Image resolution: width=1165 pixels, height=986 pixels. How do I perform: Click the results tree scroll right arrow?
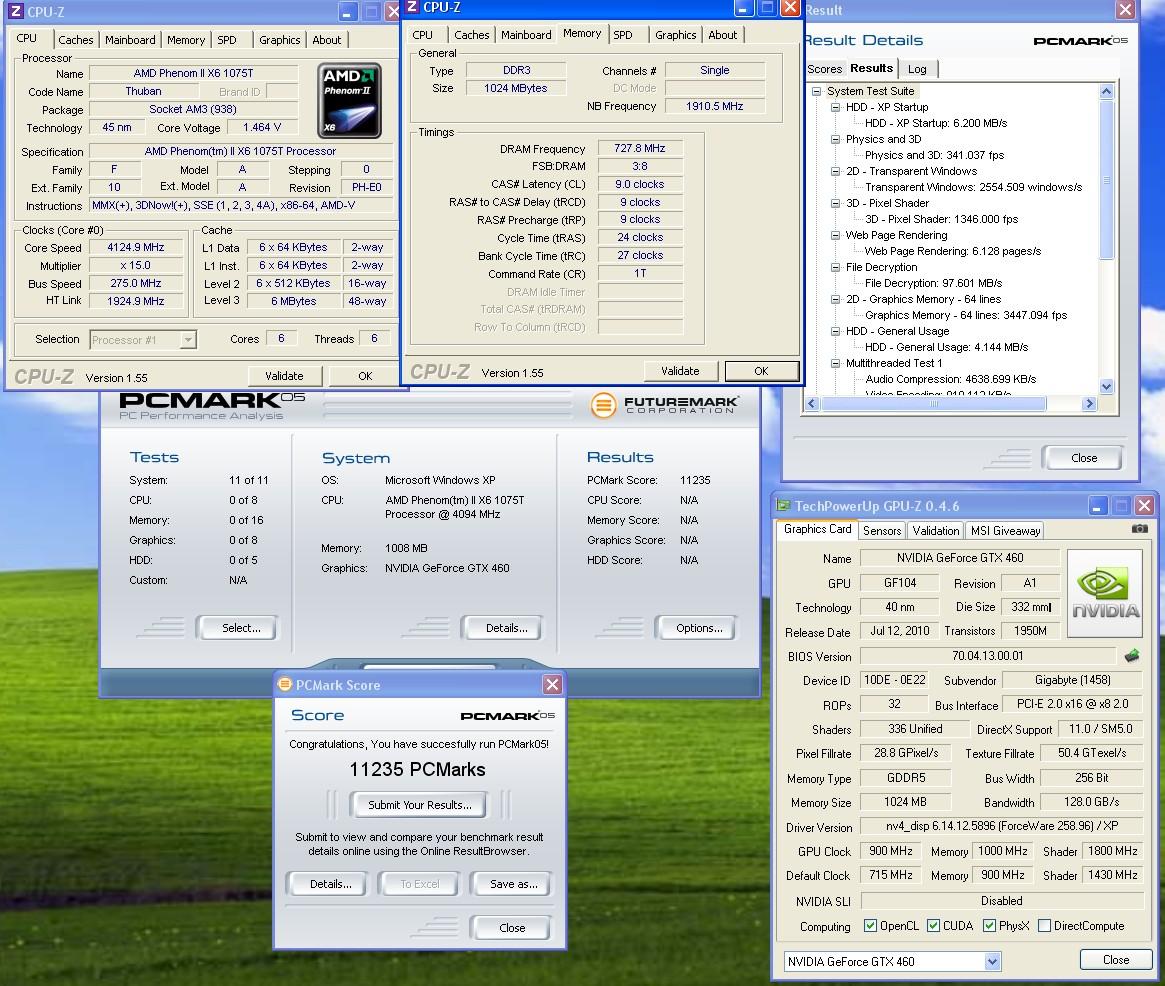tap(1089, 403)
